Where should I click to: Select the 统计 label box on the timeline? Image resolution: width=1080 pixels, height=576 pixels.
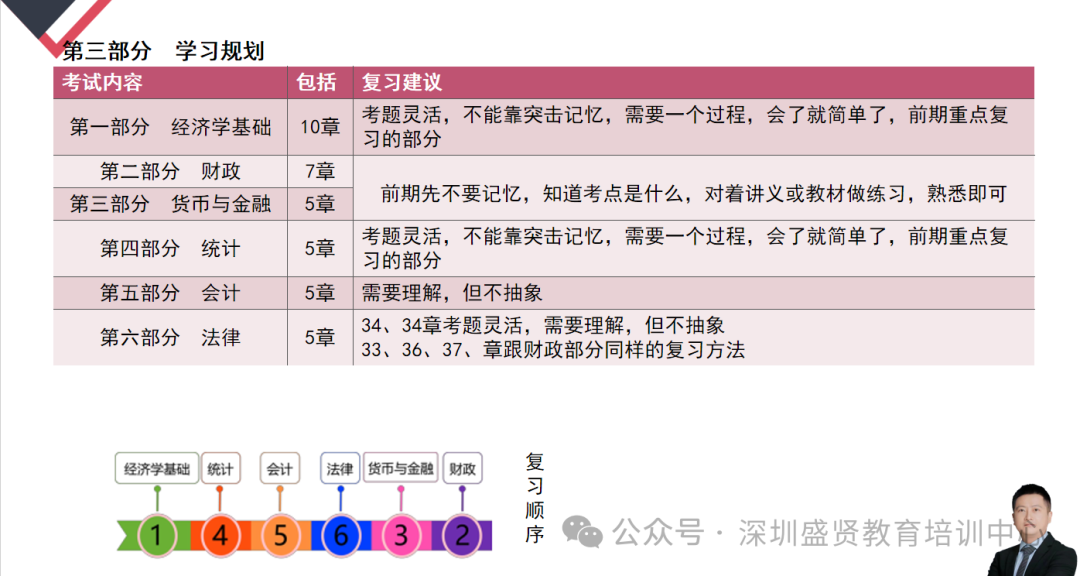point(220,468)
